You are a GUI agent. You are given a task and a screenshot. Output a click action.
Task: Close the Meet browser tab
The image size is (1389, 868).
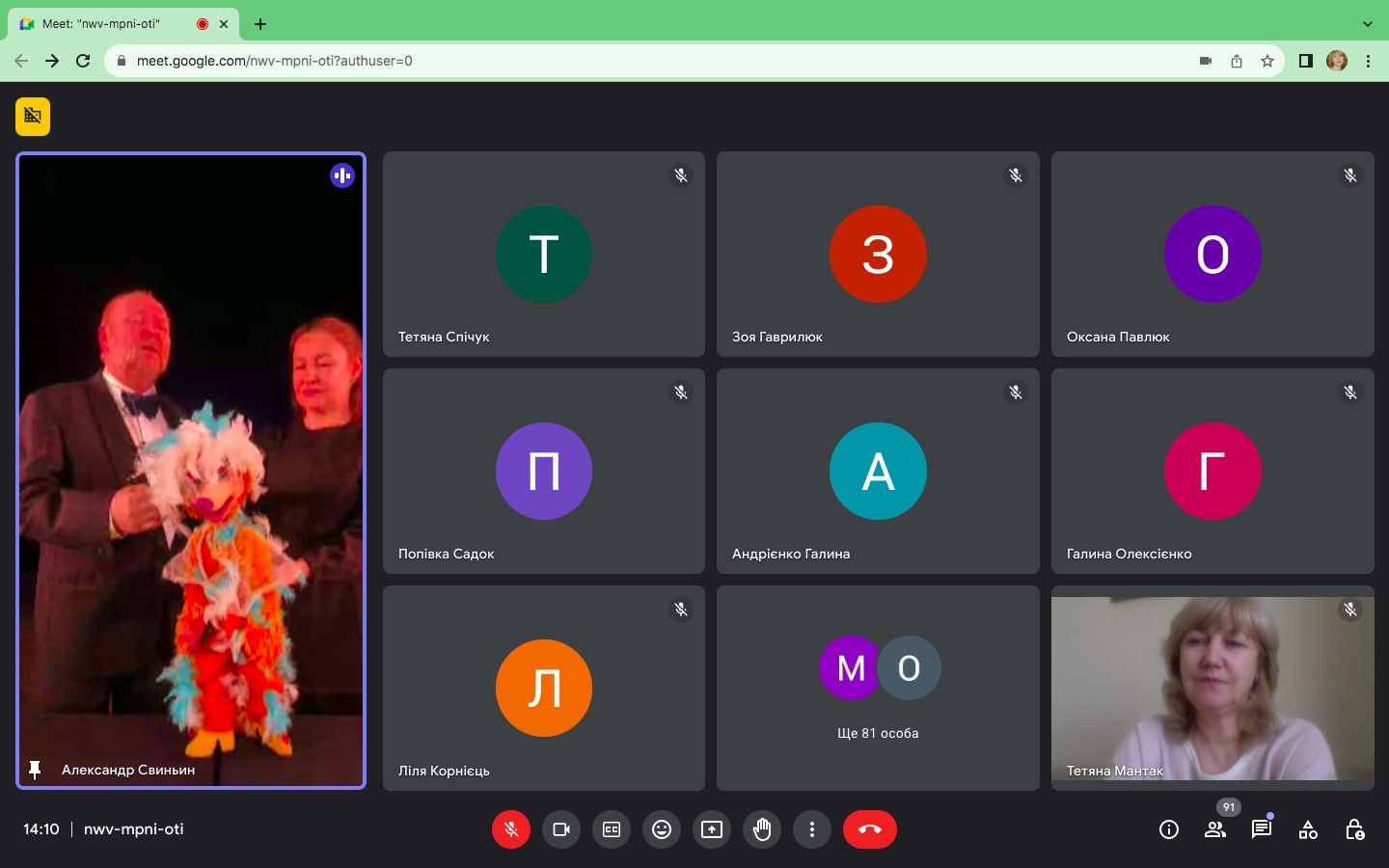224,24
